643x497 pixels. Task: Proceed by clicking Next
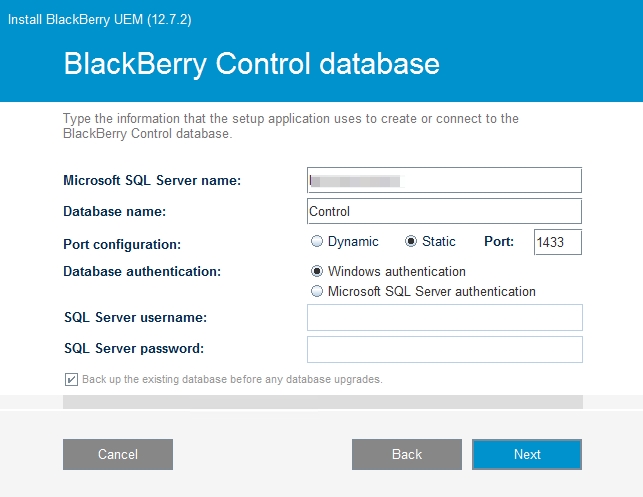(x=526, y=454)
